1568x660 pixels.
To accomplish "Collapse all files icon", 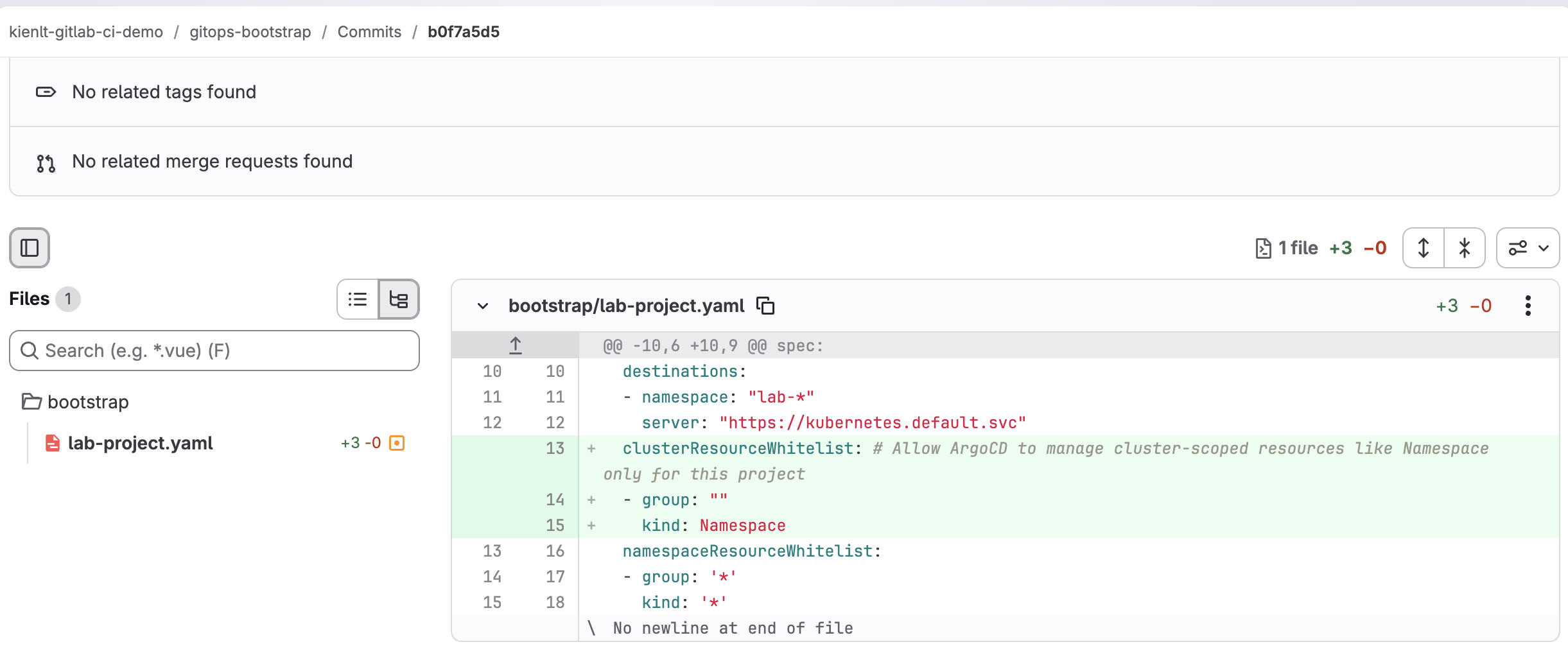I will pos(1465,248).
